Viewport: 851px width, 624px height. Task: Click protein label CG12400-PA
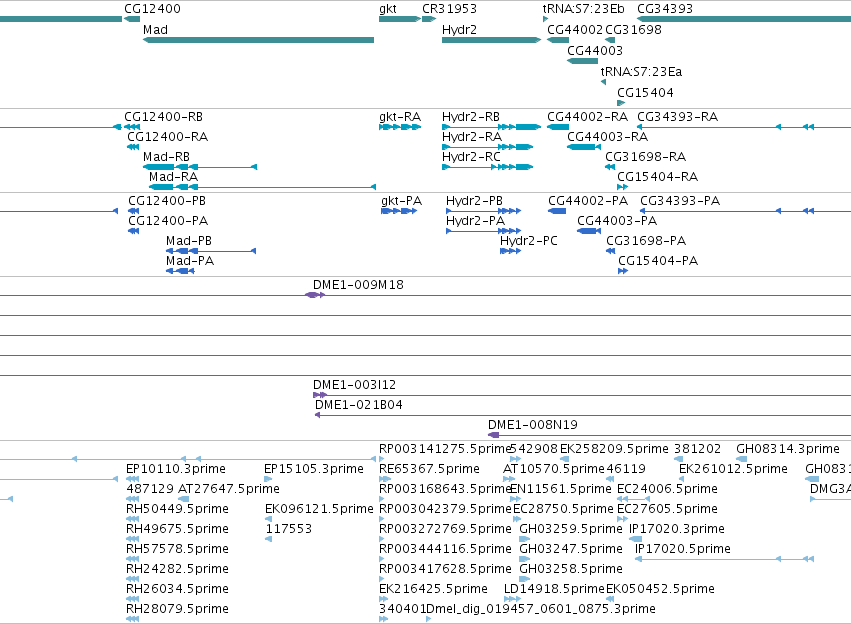pos(168,221)
